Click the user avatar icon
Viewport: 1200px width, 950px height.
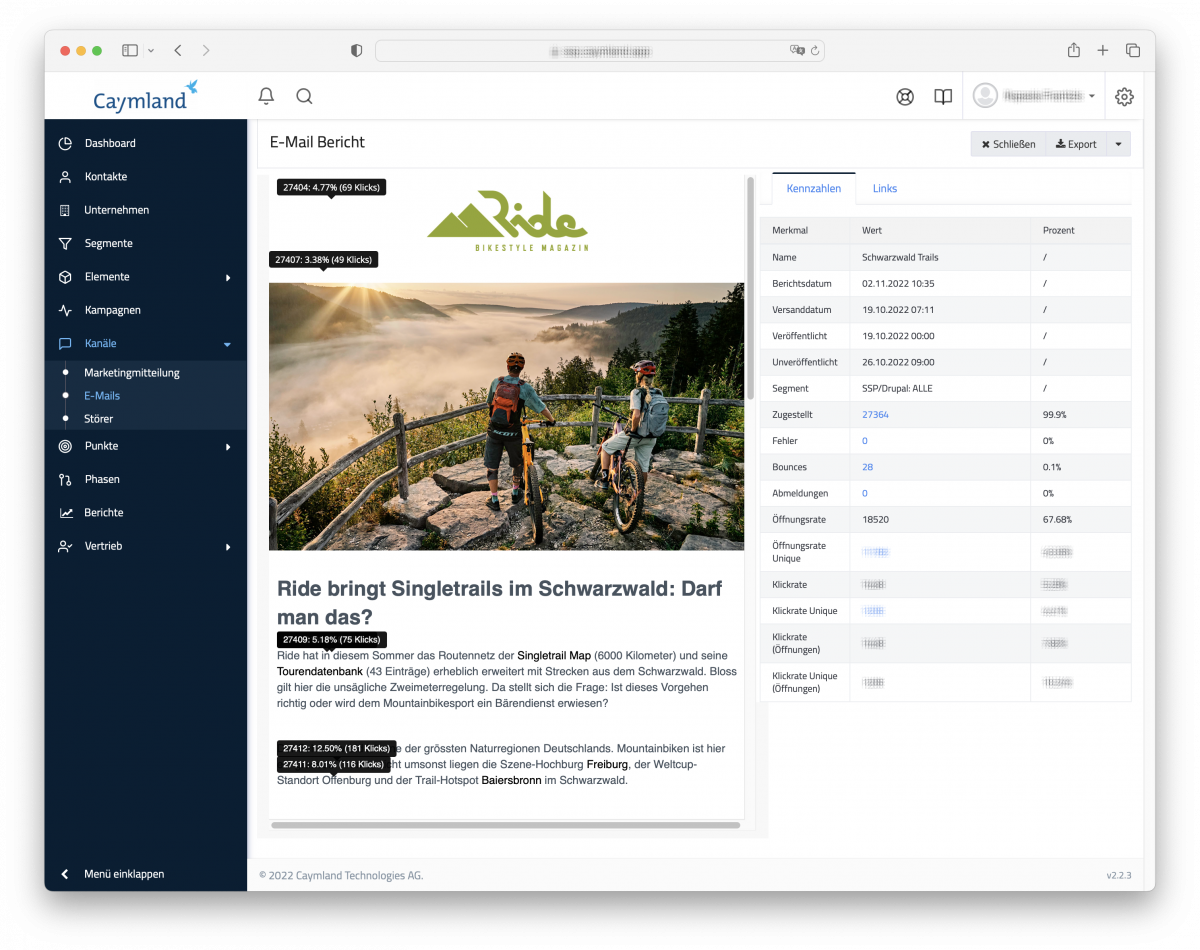pyautogui.click(x=986, y=96)
